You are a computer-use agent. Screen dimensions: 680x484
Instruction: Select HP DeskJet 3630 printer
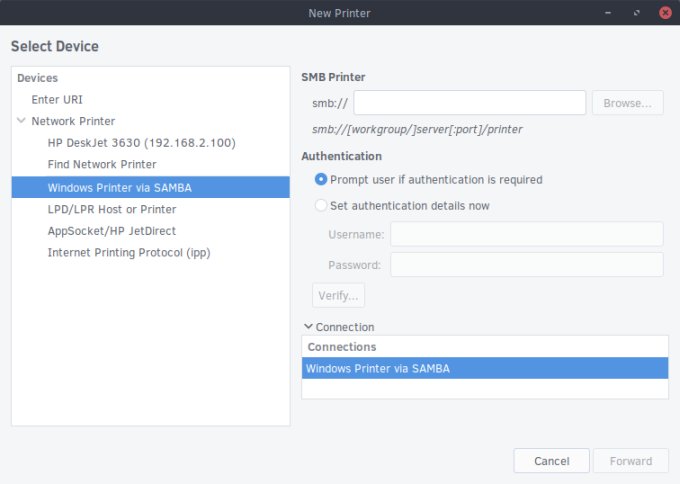141,143
